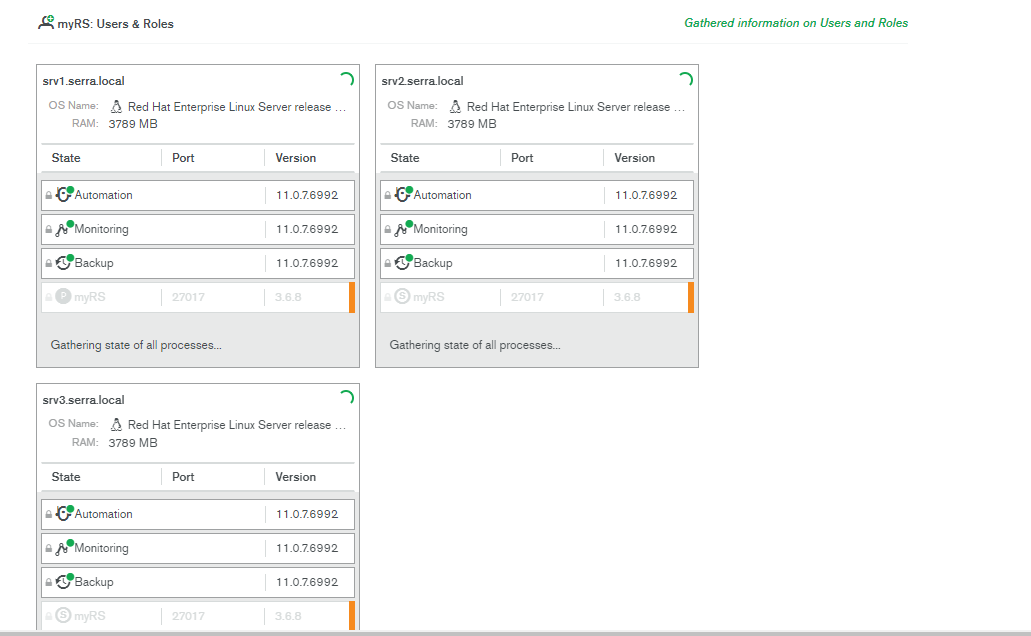Click the Monitoring agent icon on srv1.serra.local

pos(64,229)
